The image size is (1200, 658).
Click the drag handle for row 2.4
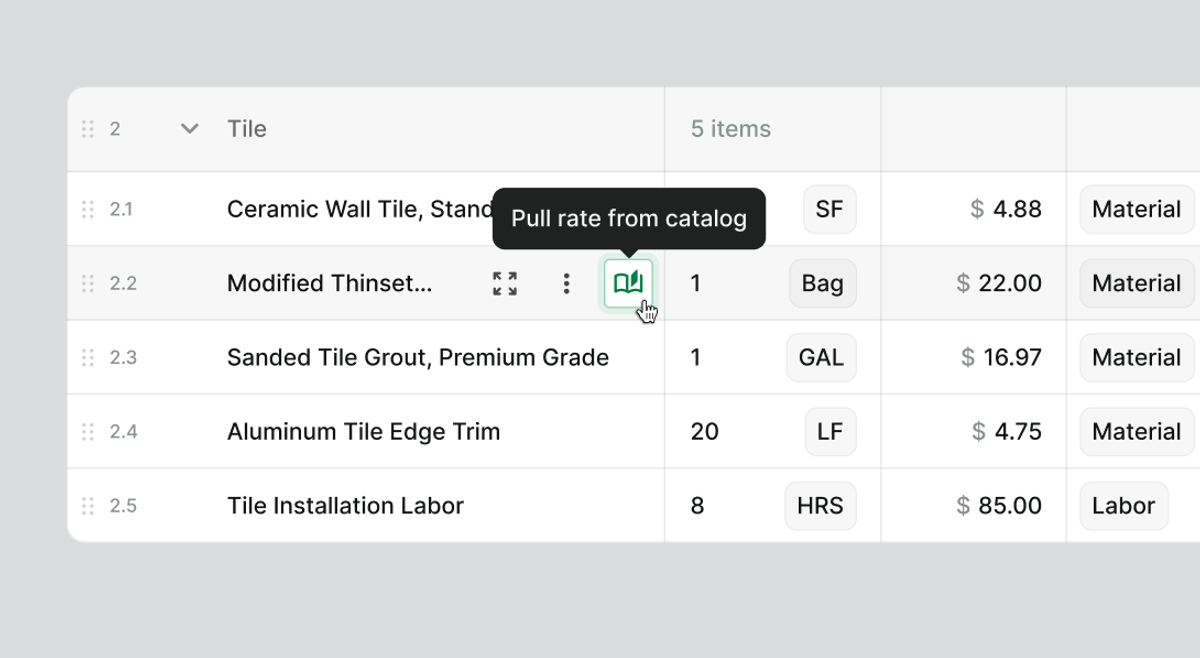point(87,432)
